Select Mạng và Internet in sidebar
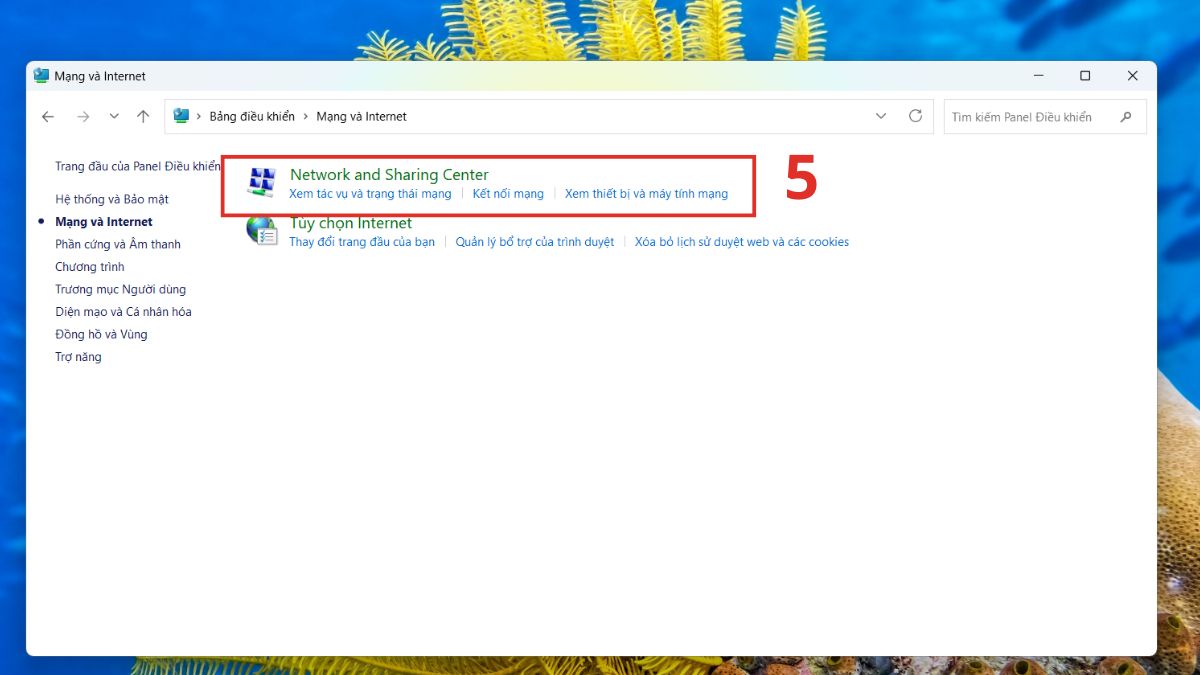1200x675 pixels. (104, 222)
